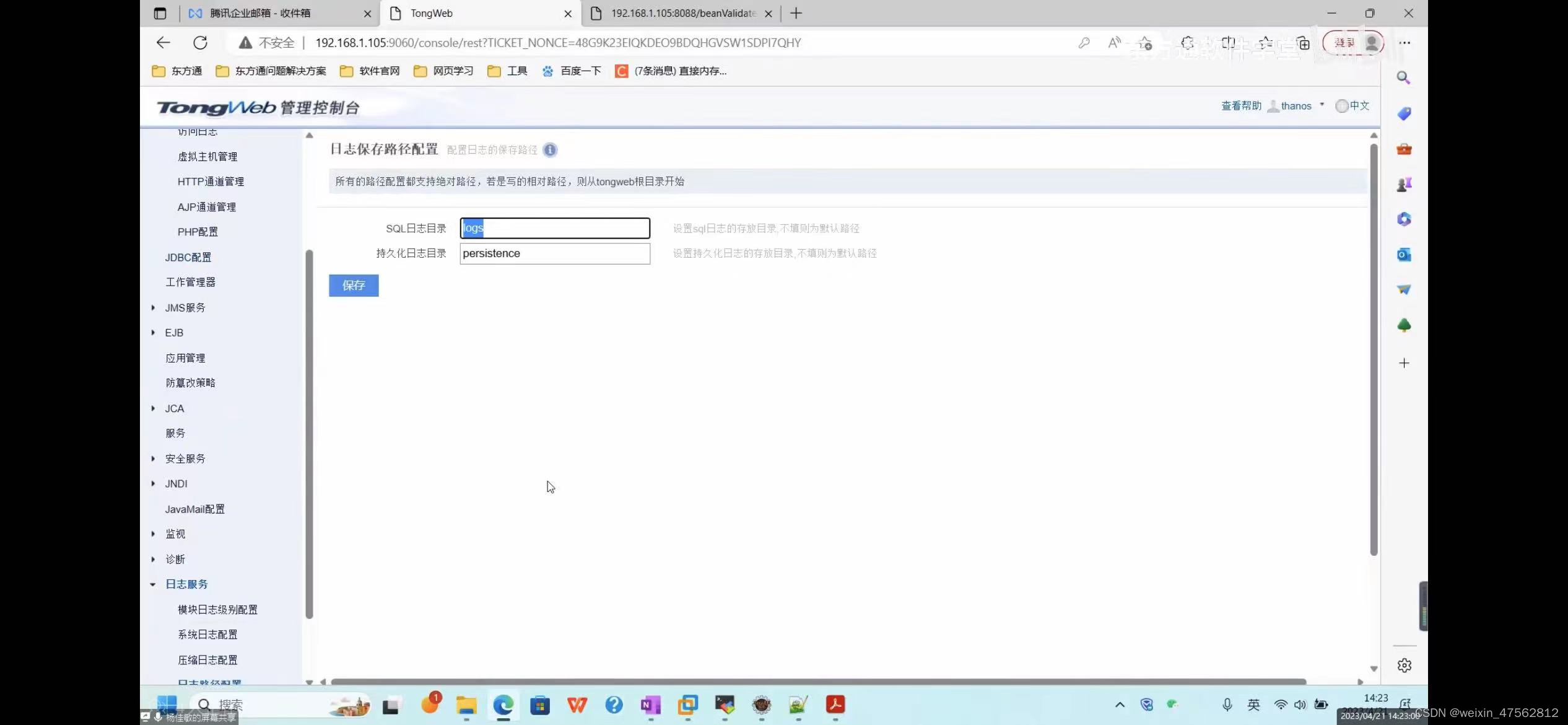The image size is (1568, 725).
Task: Collapse the 日志服务 tree node
Action: pos(153,584)
